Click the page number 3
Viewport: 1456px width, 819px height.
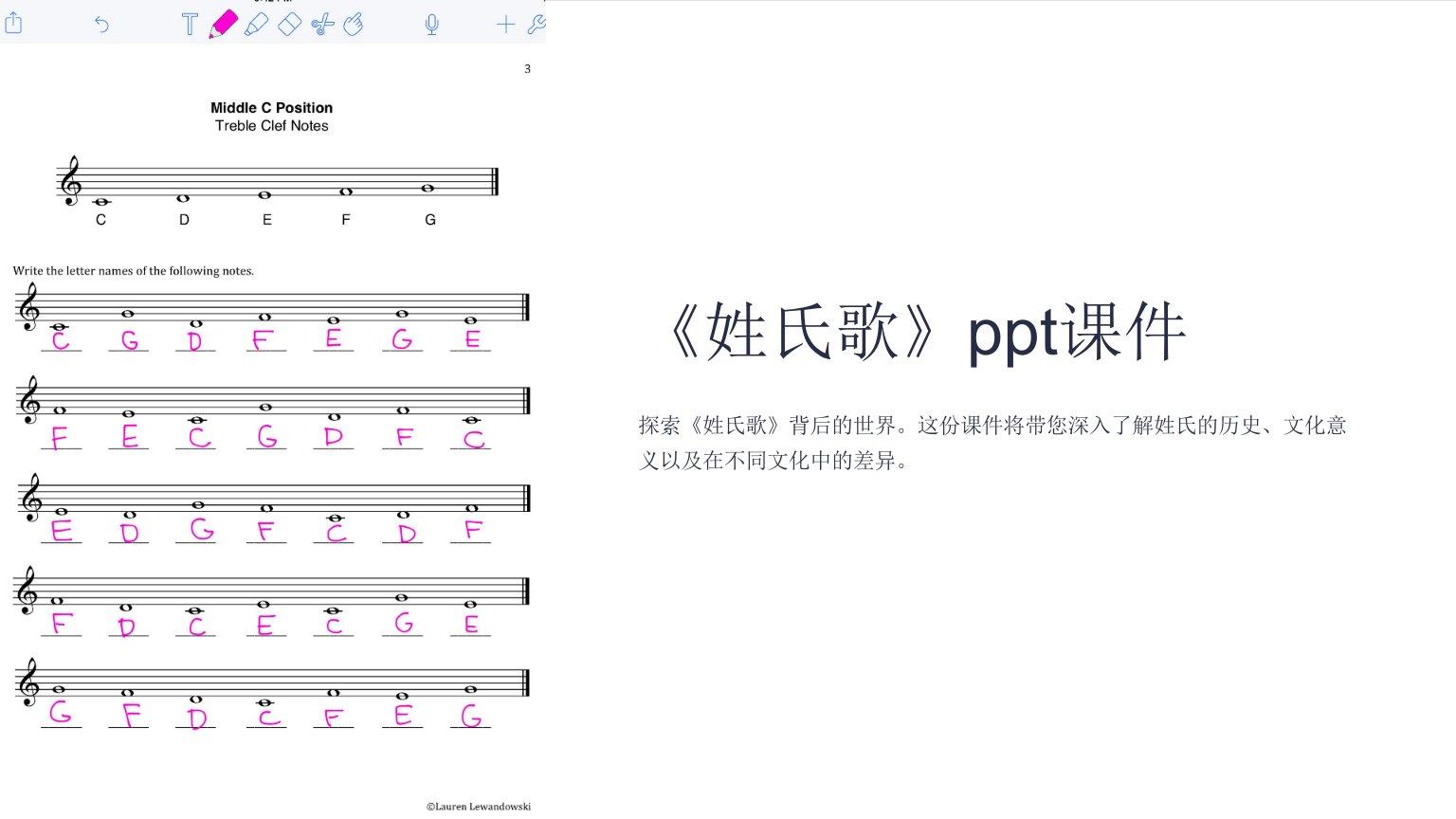click(527, 69)
